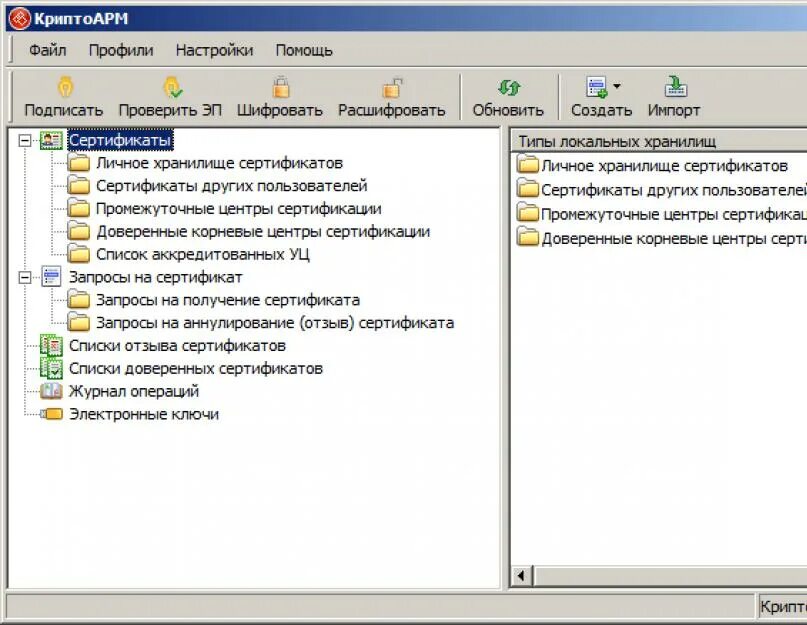The height and width of the screenshot is (625, 807).
Task: Click folder icon of Промежуточные центры in tree
Action: (x=79, y=209)
